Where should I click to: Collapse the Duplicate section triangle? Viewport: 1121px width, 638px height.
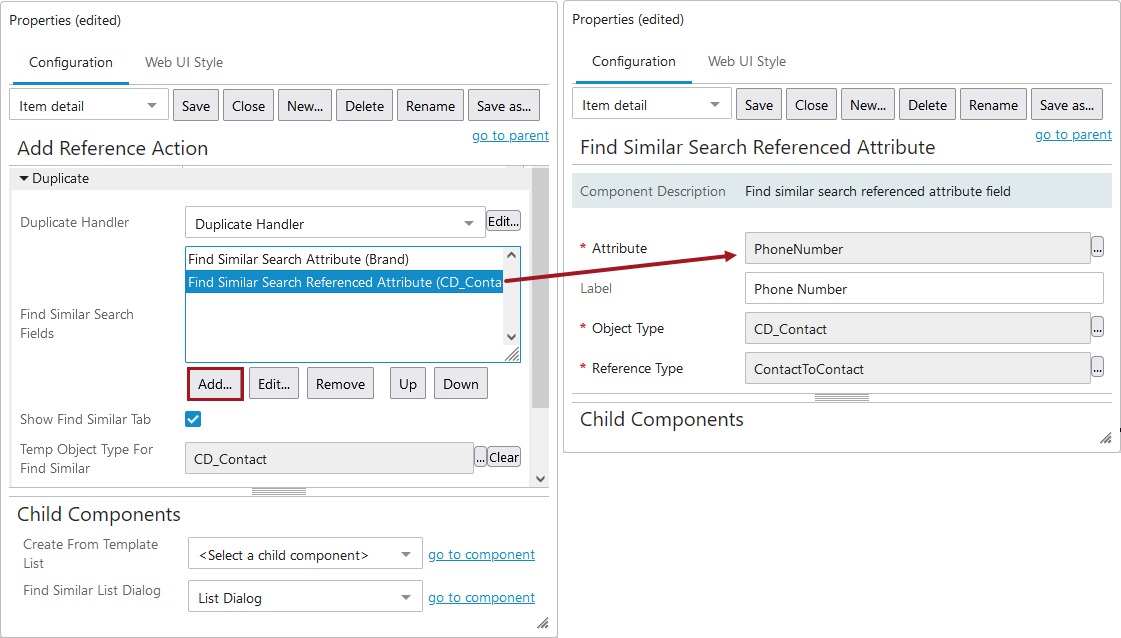coord(24,178)
